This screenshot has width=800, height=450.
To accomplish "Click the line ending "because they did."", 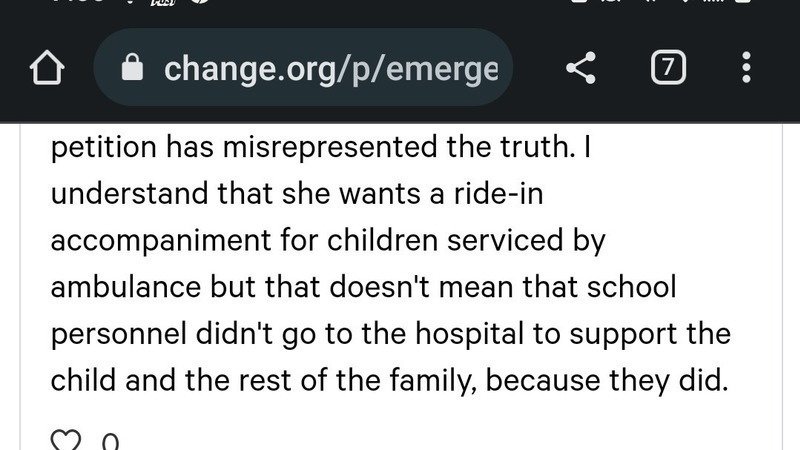I will tap(387, 382).
